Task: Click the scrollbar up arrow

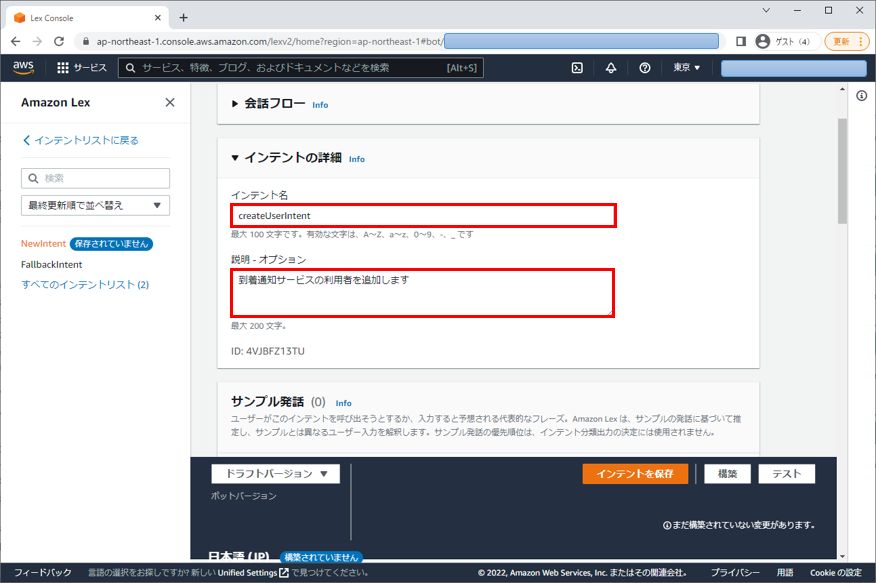Action: [x=842, y=89]
